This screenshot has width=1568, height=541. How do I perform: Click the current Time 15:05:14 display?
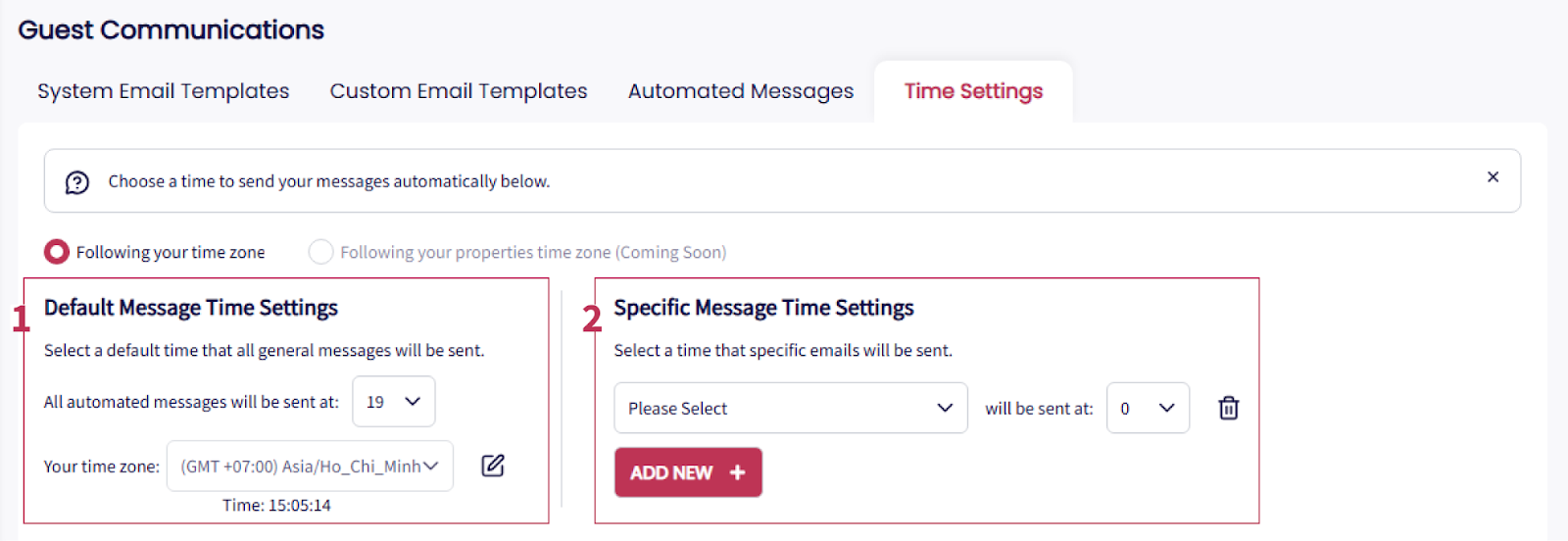(276, 506)
